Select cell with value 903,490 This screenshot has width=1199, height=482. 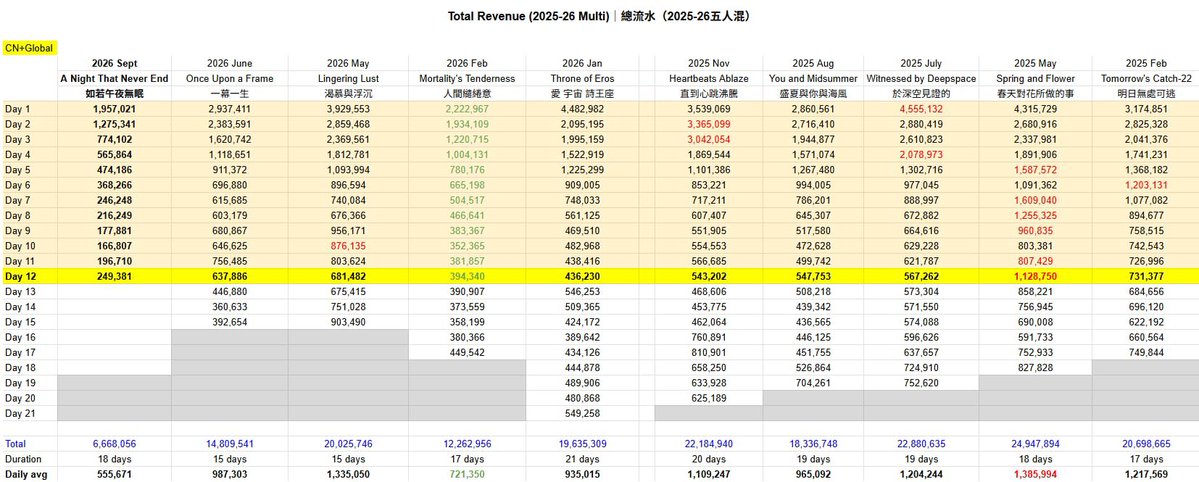[x=348, y=322]
